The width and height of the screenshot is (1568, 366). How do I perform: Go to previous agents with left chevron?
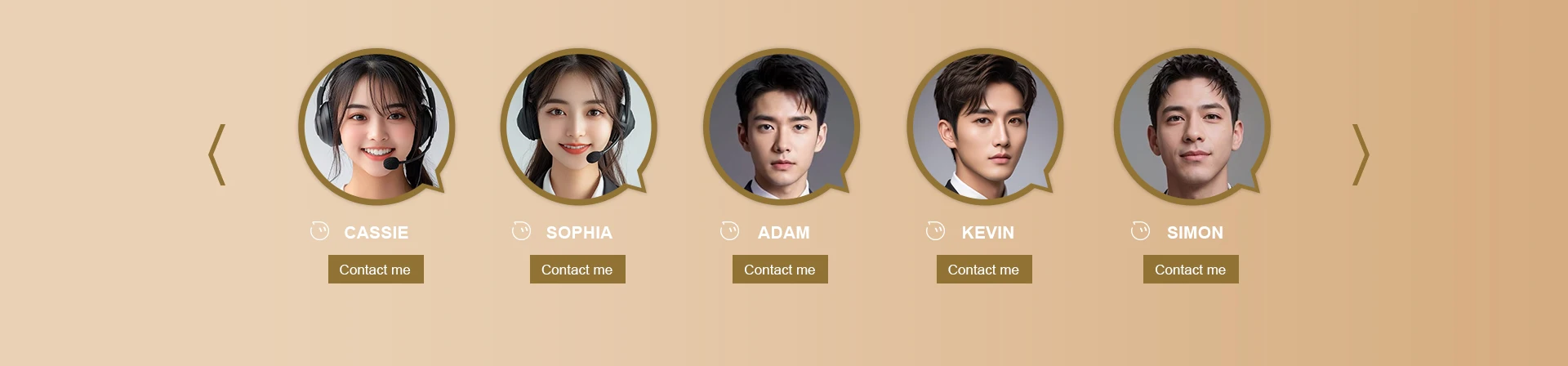tap(216, 154)
